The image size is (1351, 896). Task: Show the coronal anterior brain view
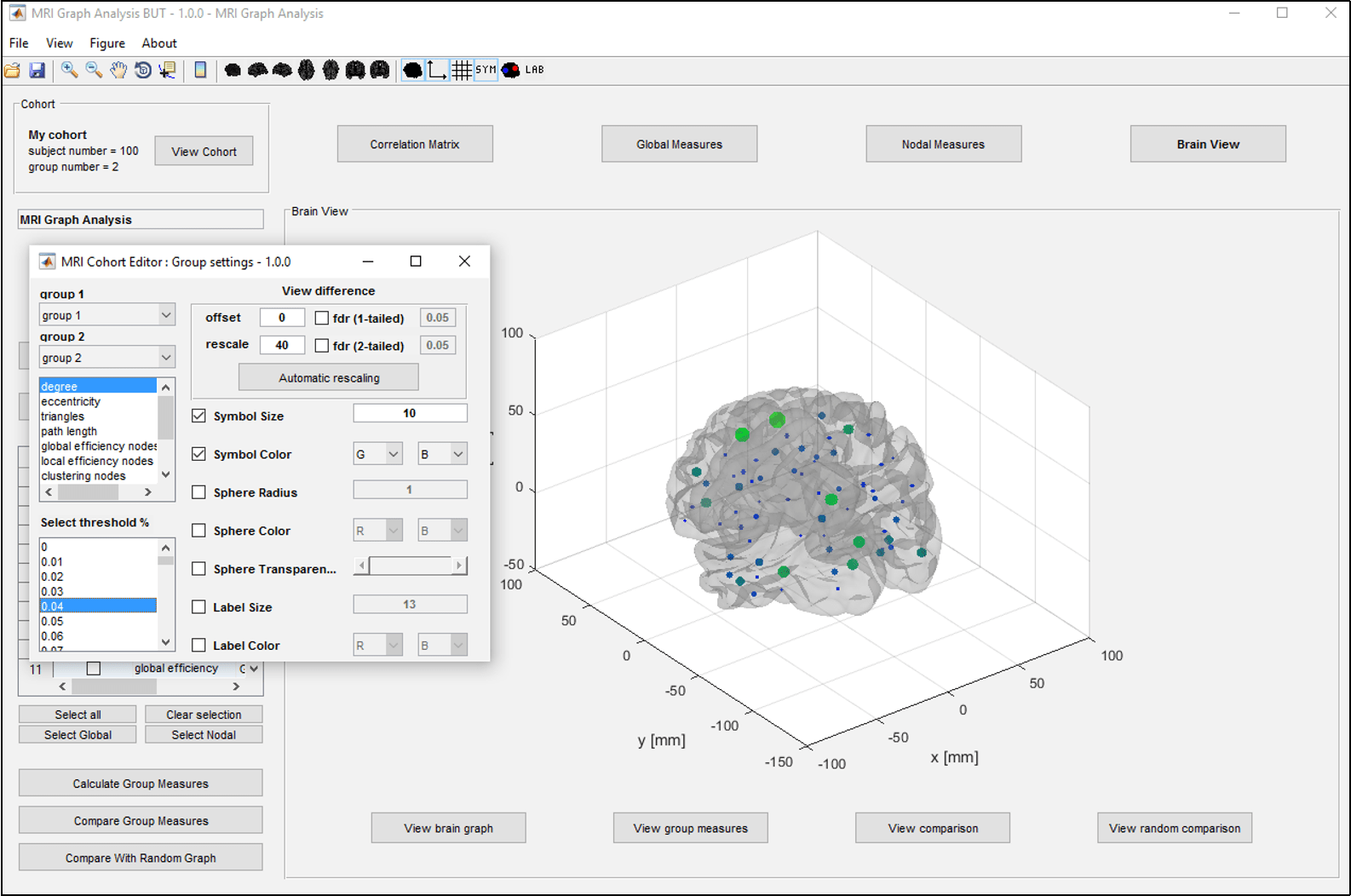(355, 71)
